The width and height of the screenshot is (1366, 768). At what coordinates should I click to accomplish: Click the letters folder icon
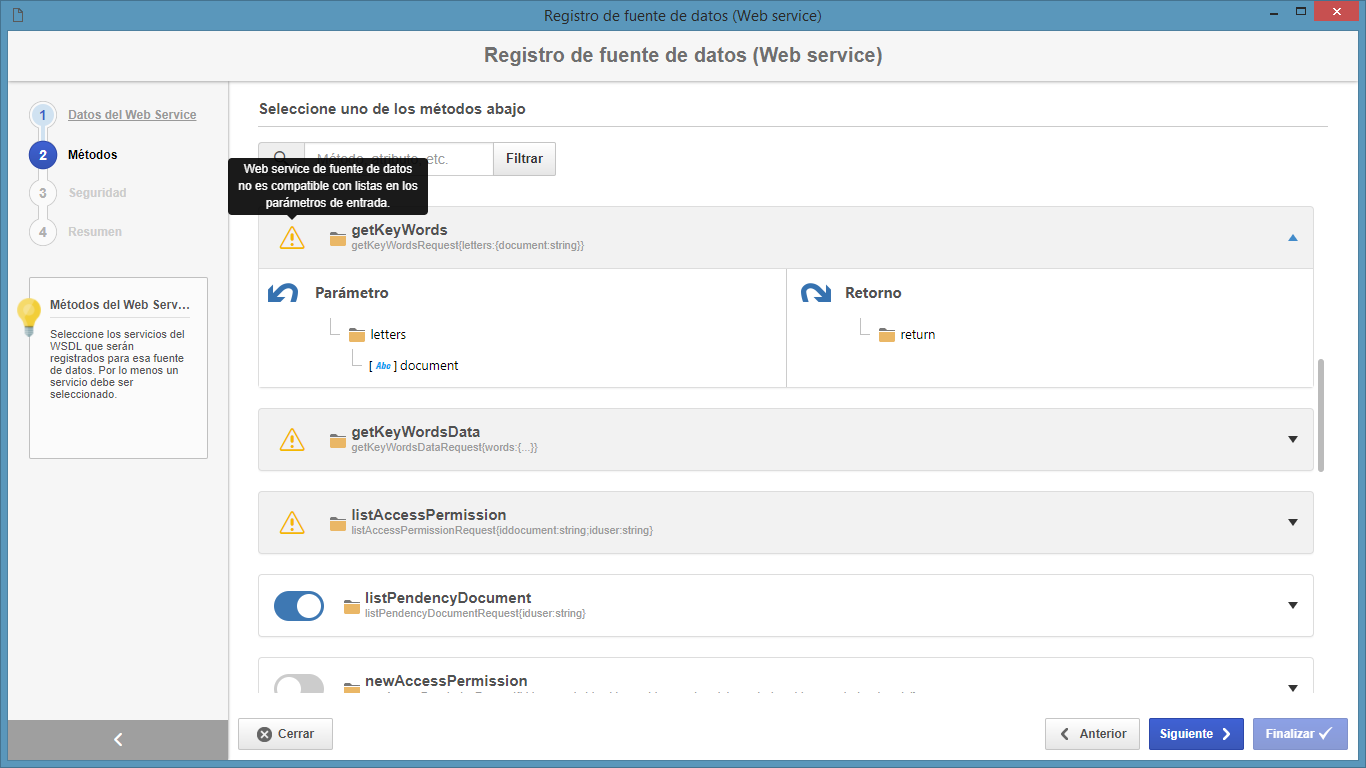[358, 334]
